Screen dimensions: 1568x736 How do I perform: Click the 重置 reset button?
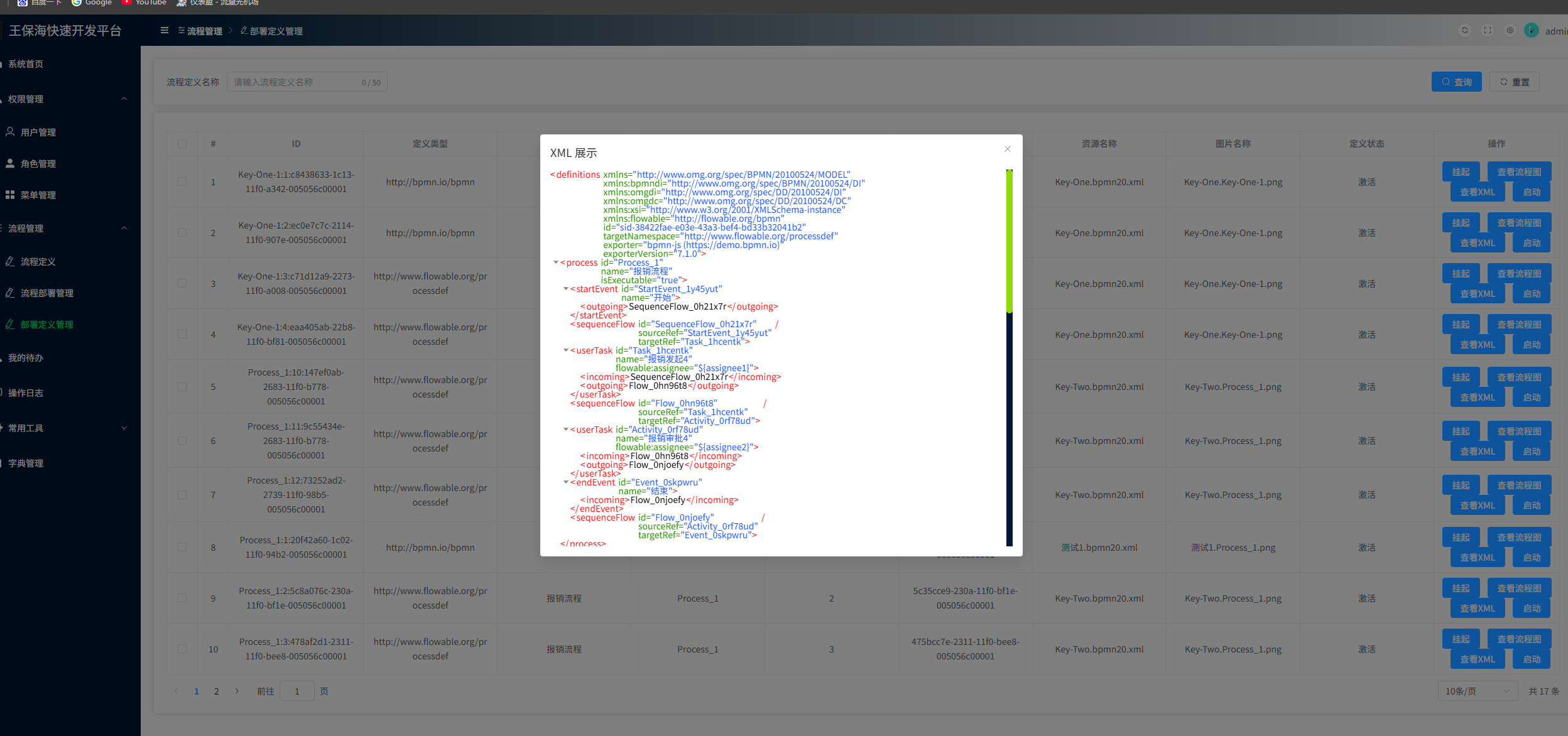1514,82
